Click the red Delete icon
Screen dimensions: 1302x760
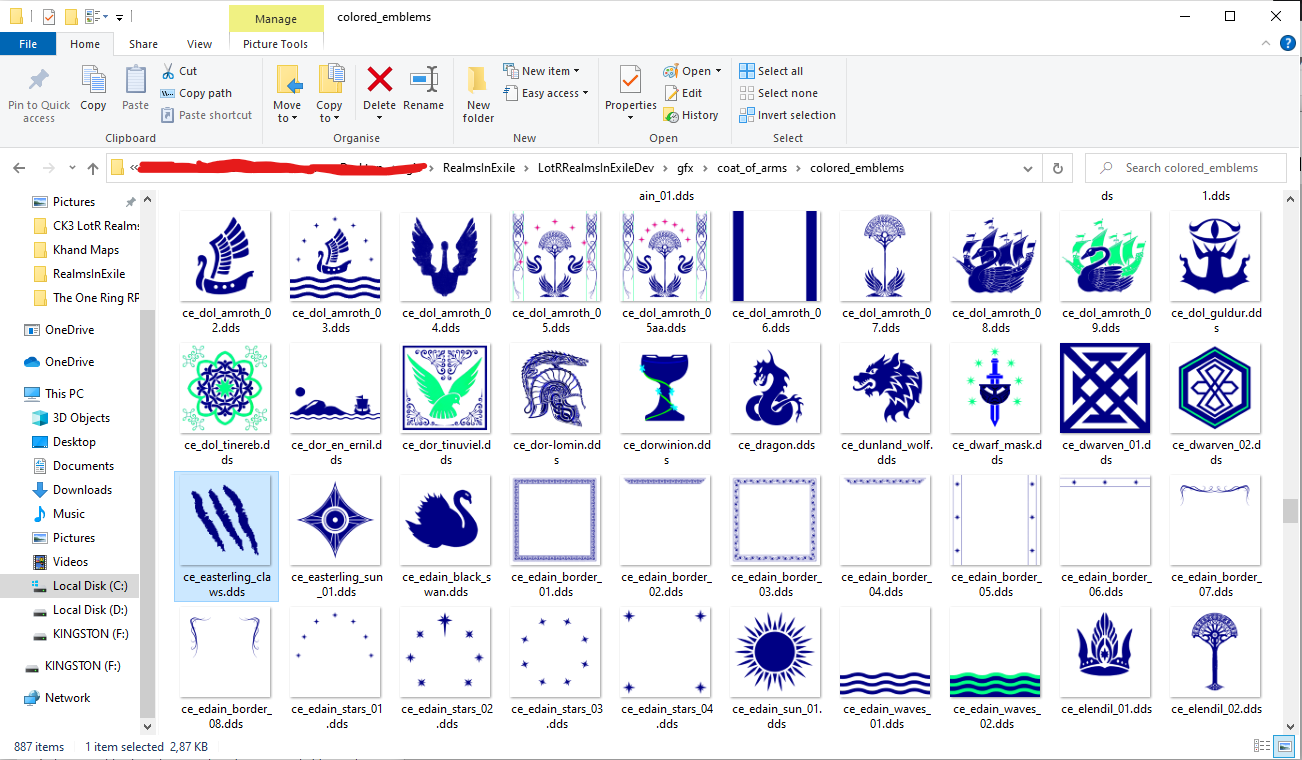coord(379,79)
